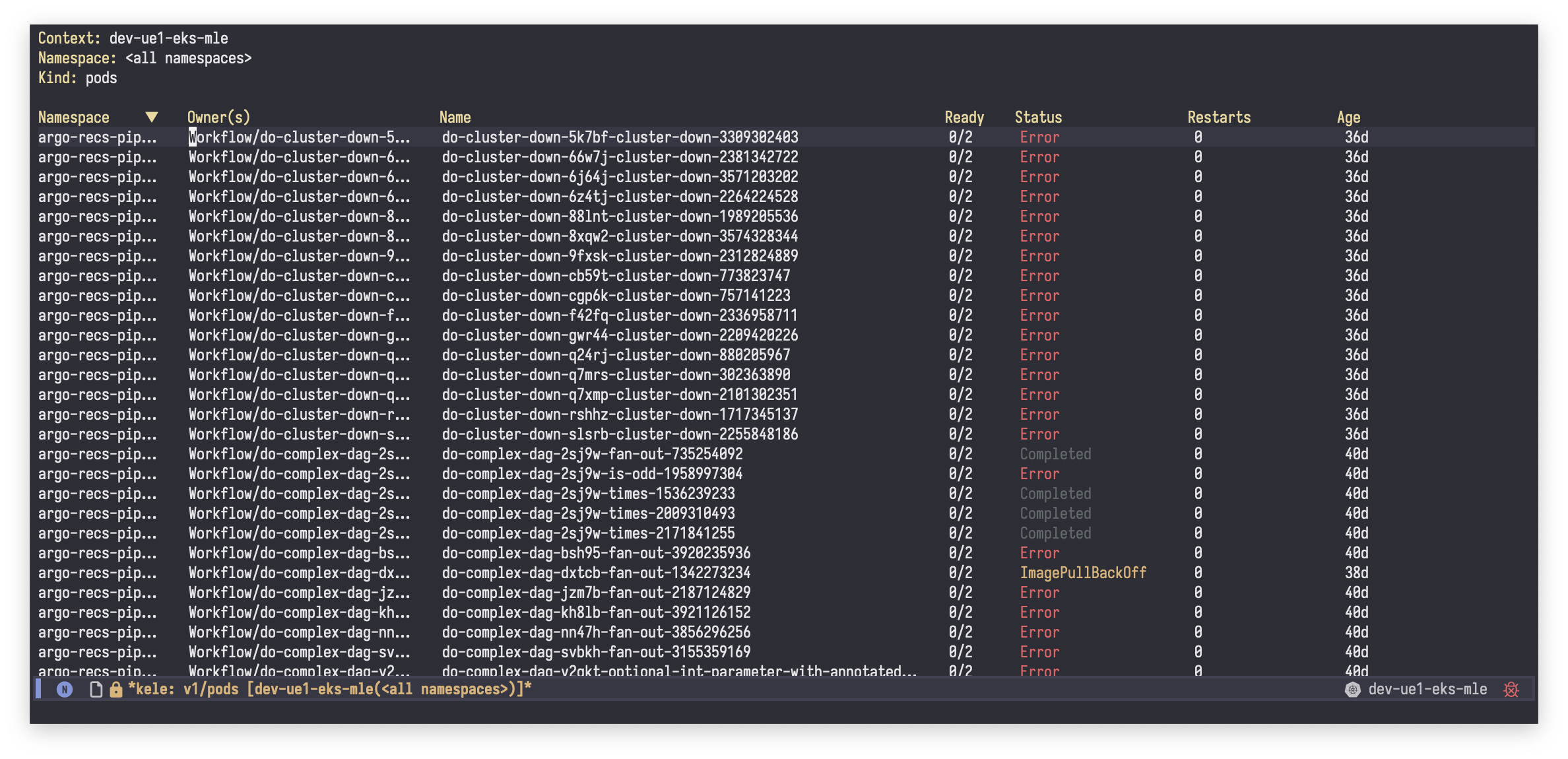Image resolution: width=1568 pixels, height=759 pixels.
Task: Click the red bug icon
Action: (x=1511, y=690)
